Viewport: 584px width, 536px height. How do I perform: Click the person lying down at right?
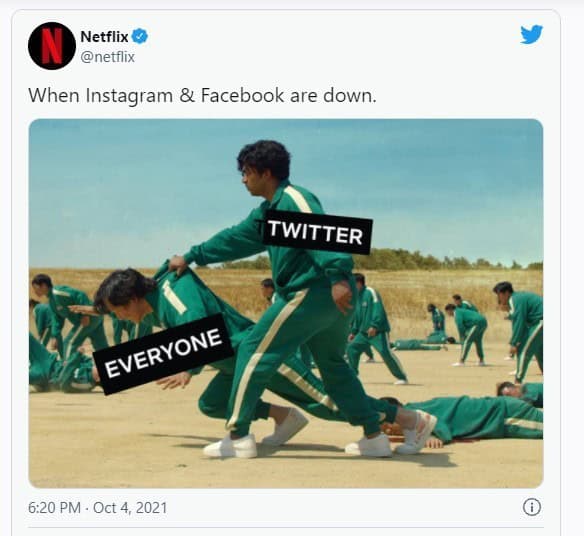(466, 415)
